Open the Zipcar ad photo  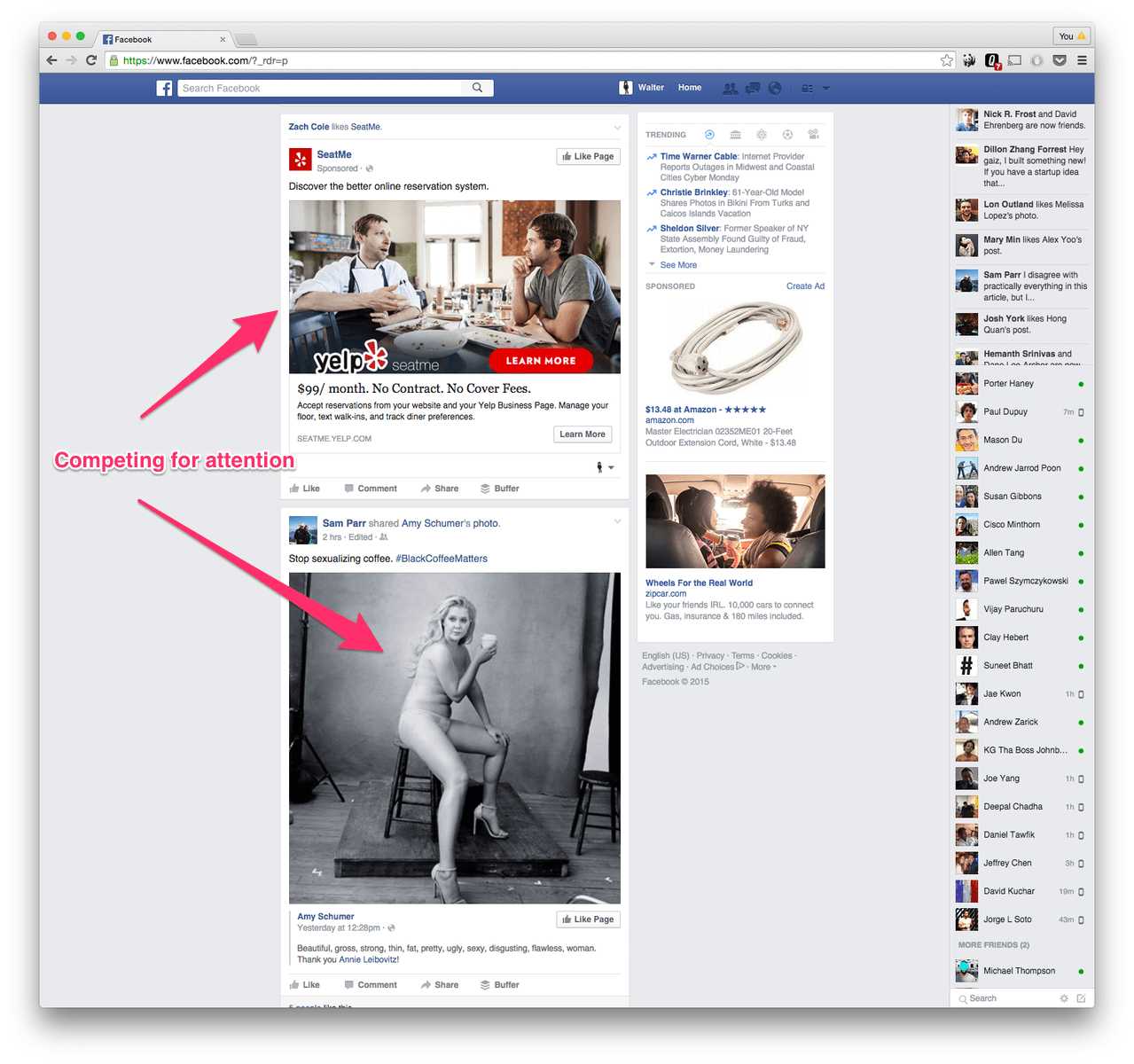tap(735, 521)
